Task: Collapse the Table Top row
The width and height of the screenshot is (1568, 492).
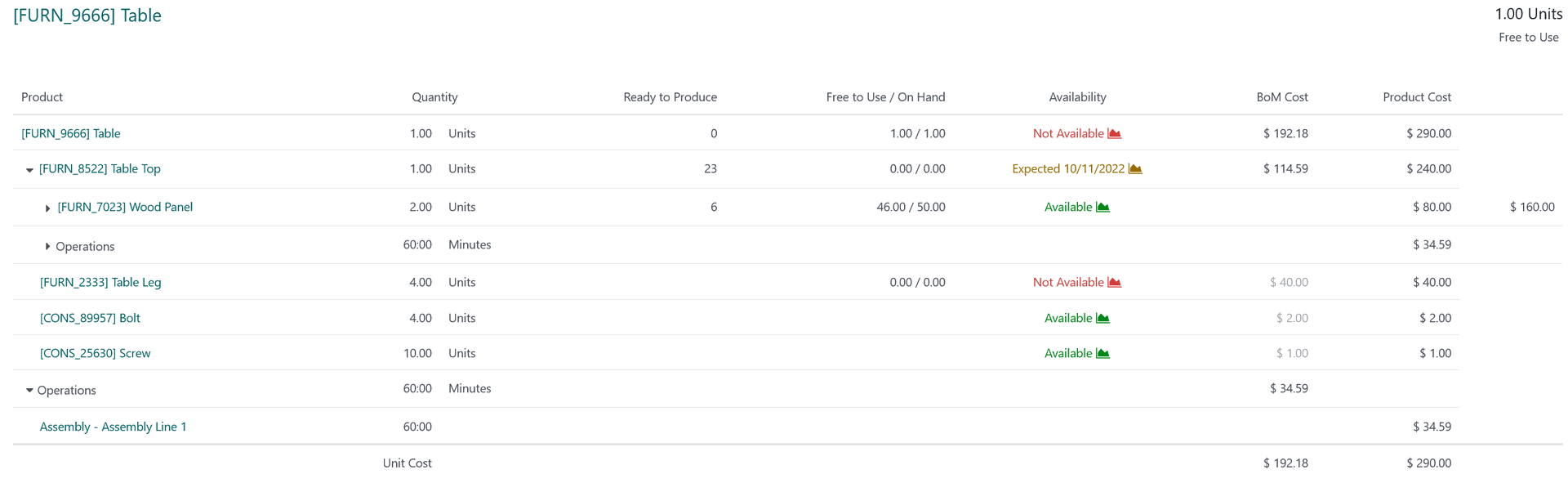Action: (29, 170)
